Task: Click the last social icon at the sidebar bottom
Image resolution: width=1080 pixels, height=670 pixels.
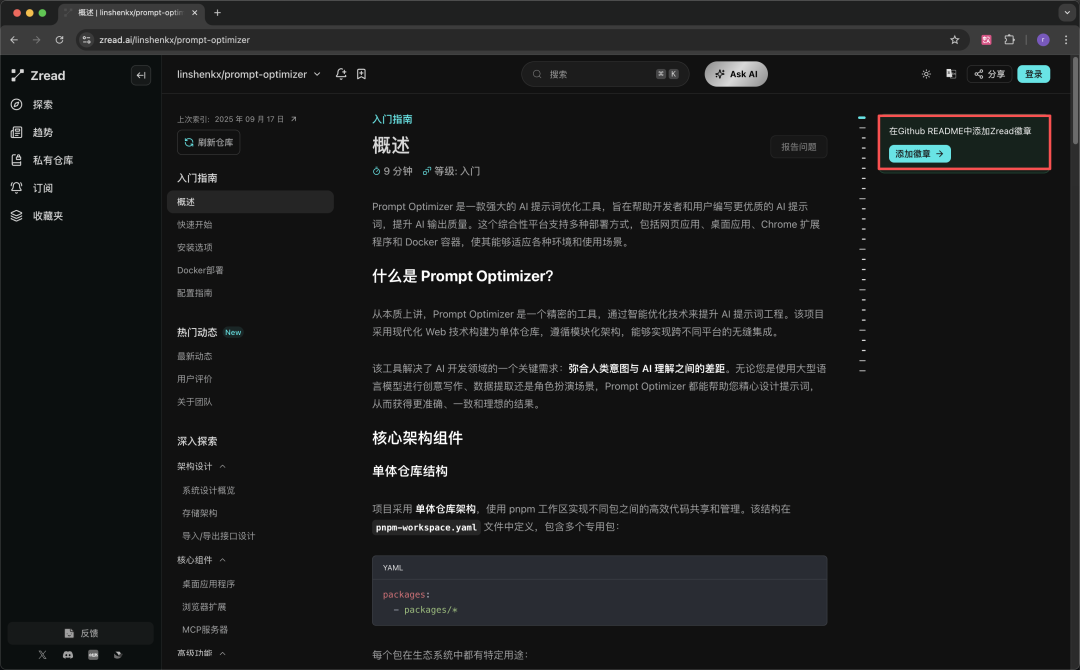Action: pyautogui.click(x=118, y=655)
